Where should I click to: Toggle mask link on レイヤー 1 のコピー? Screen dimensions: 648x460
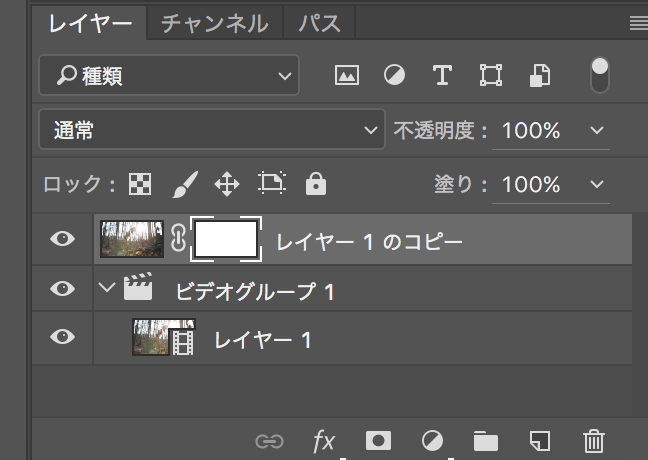click(178, 238)
